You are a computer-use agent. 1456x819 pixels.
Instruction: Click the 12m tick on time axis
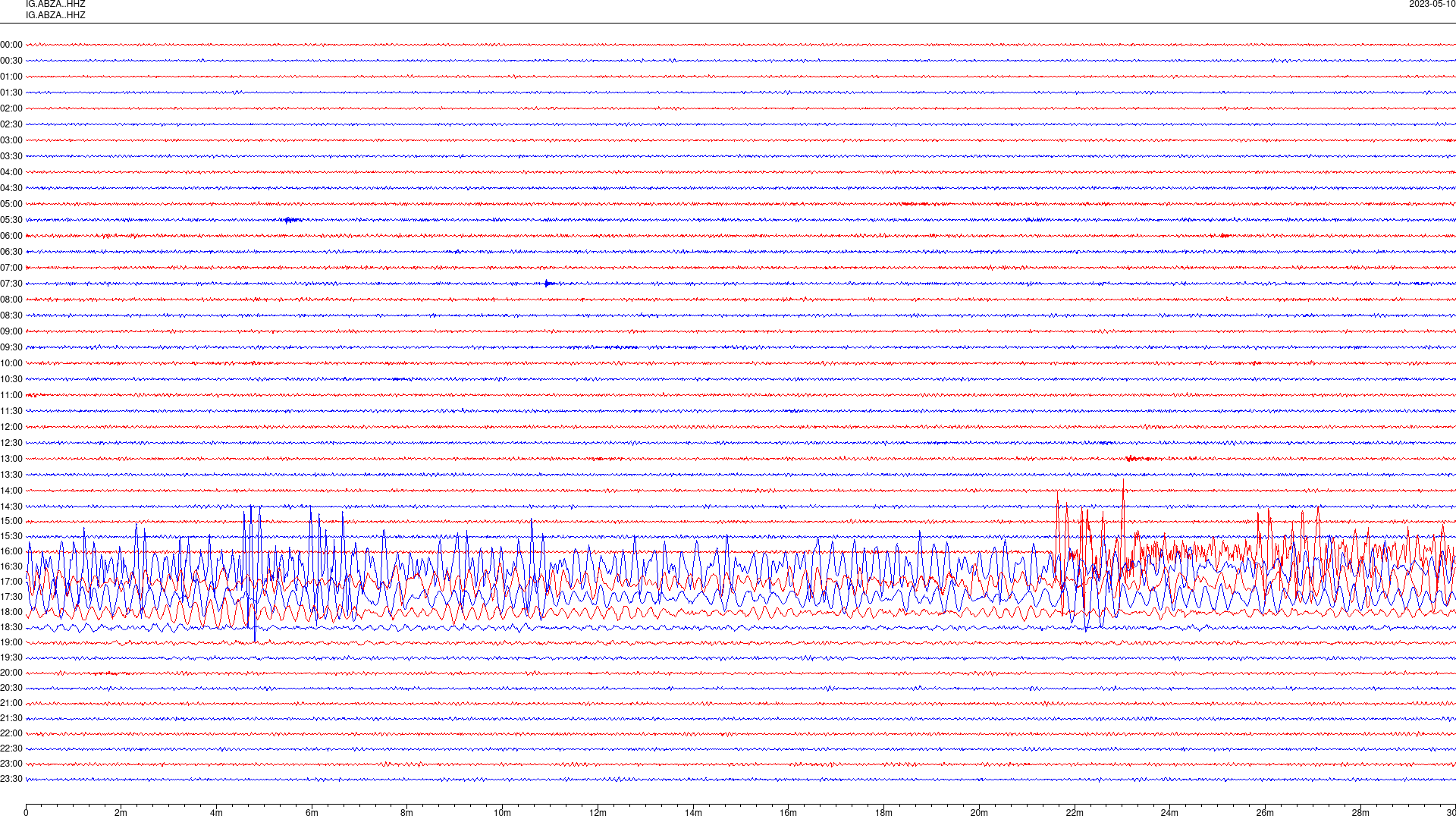598,813
